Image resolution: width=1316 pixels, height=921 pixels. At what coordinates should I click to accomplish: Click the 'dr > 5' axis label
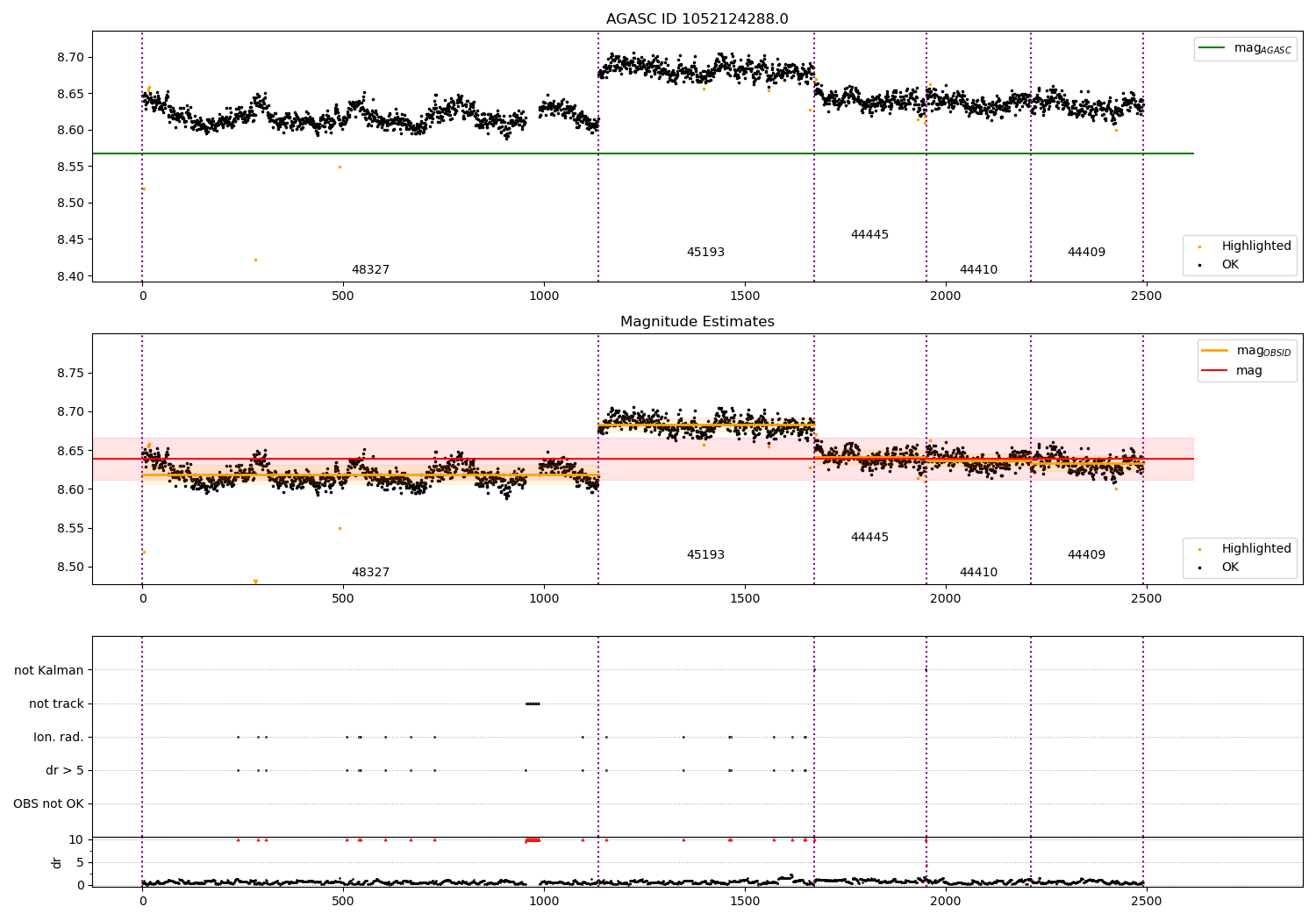click(x=65, y=771)
